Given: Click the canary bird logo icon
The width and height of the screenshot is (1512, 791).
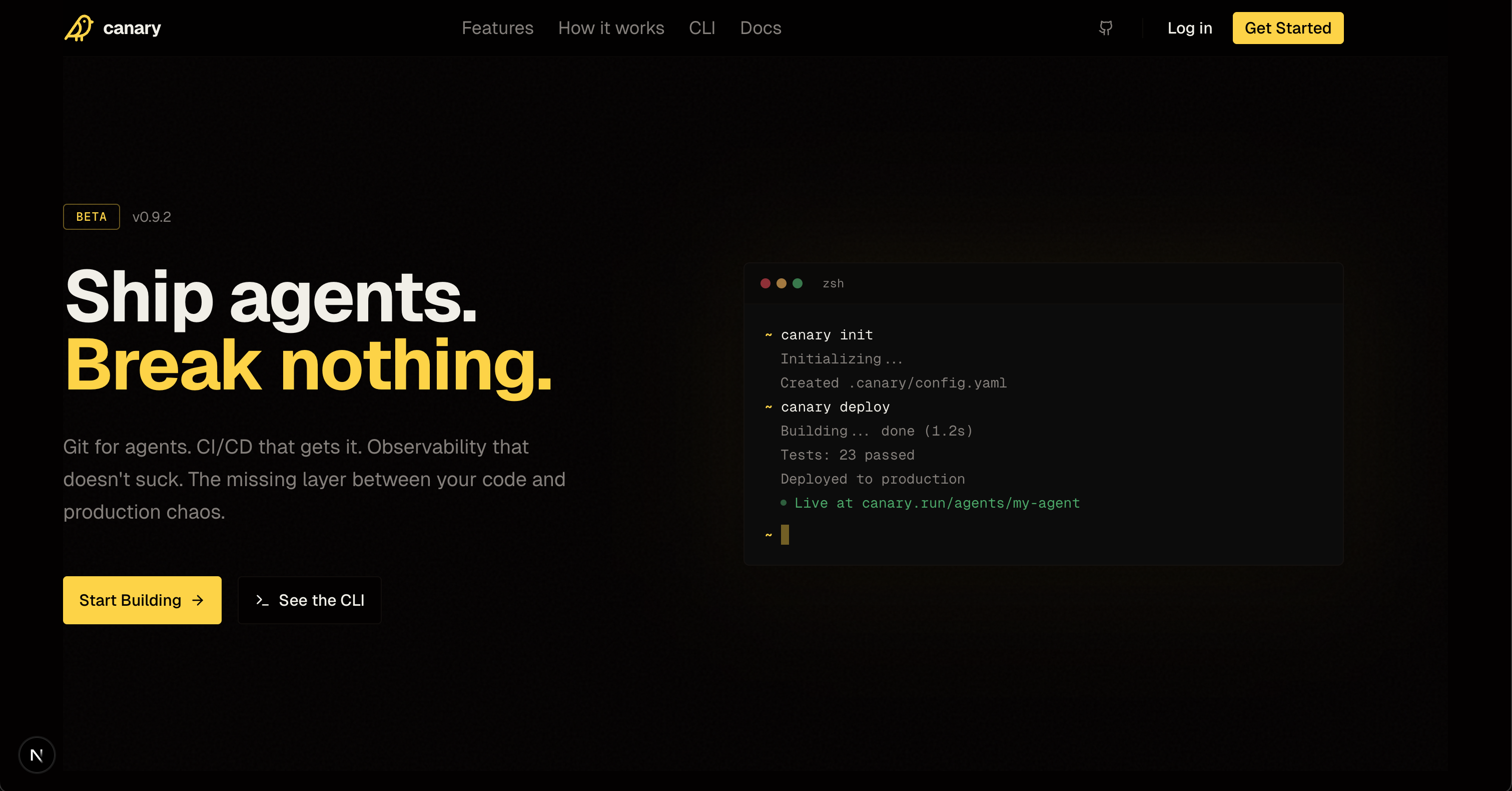Looking at the screenshot, I should click(79, 28).
